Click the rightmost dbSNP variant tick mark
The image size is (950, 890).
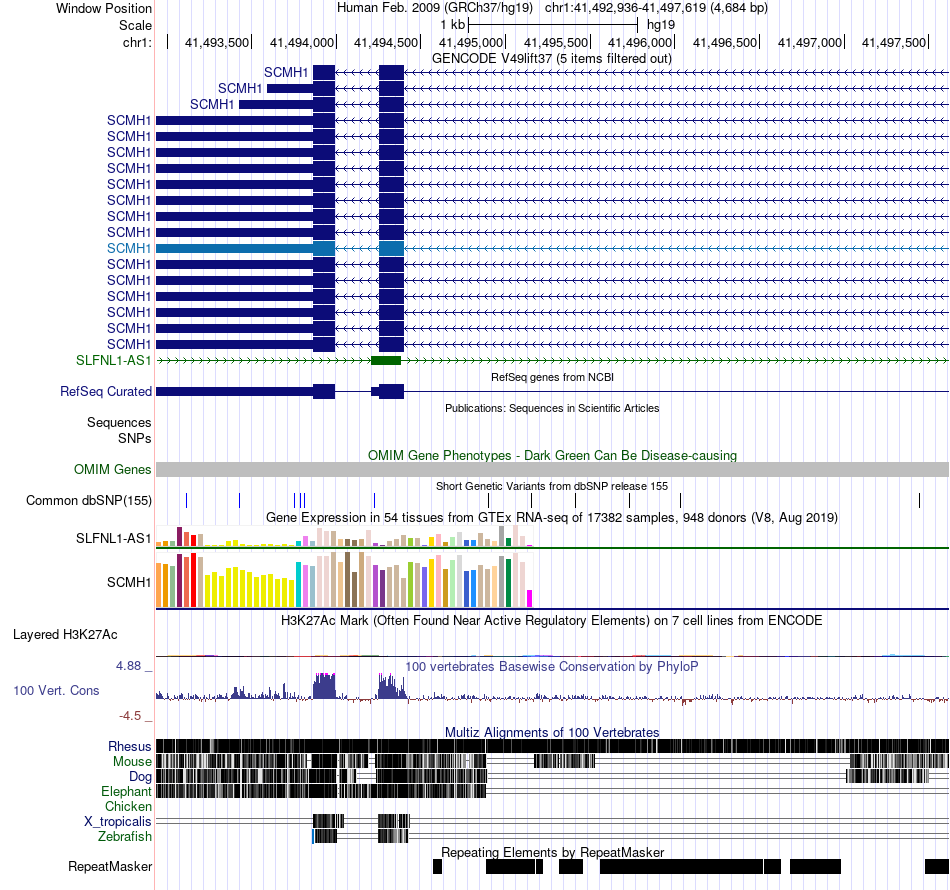pos(919,500)
